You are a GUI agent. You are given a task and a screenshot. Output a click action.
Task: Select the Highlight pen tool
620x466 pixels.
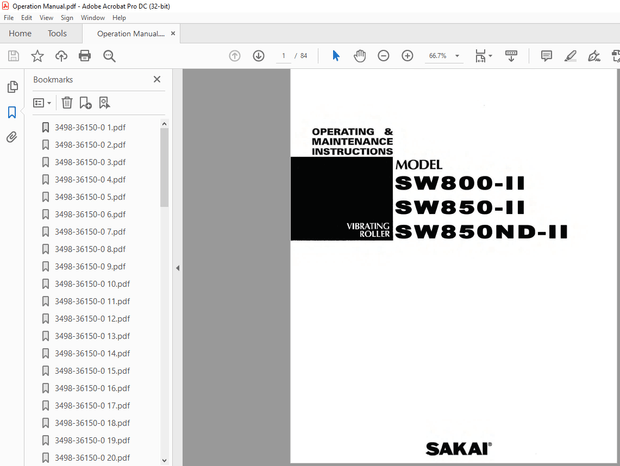pos(570,56)
